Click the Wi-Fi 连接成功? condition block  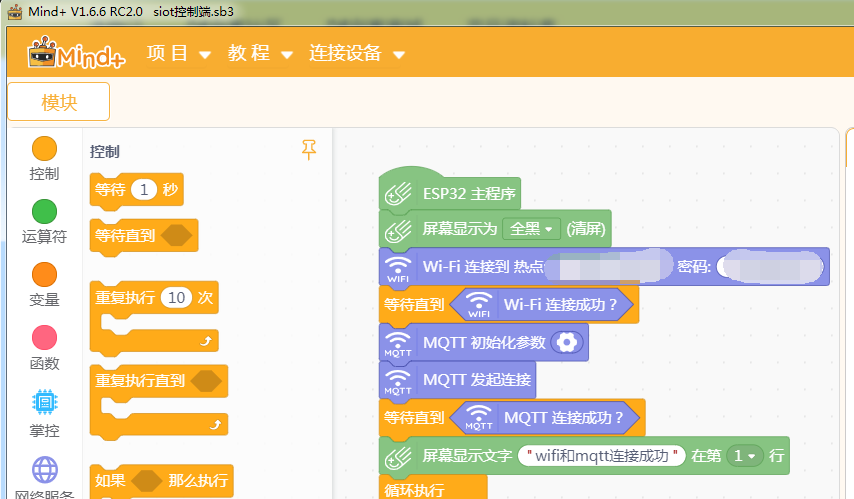coord(542,305)
